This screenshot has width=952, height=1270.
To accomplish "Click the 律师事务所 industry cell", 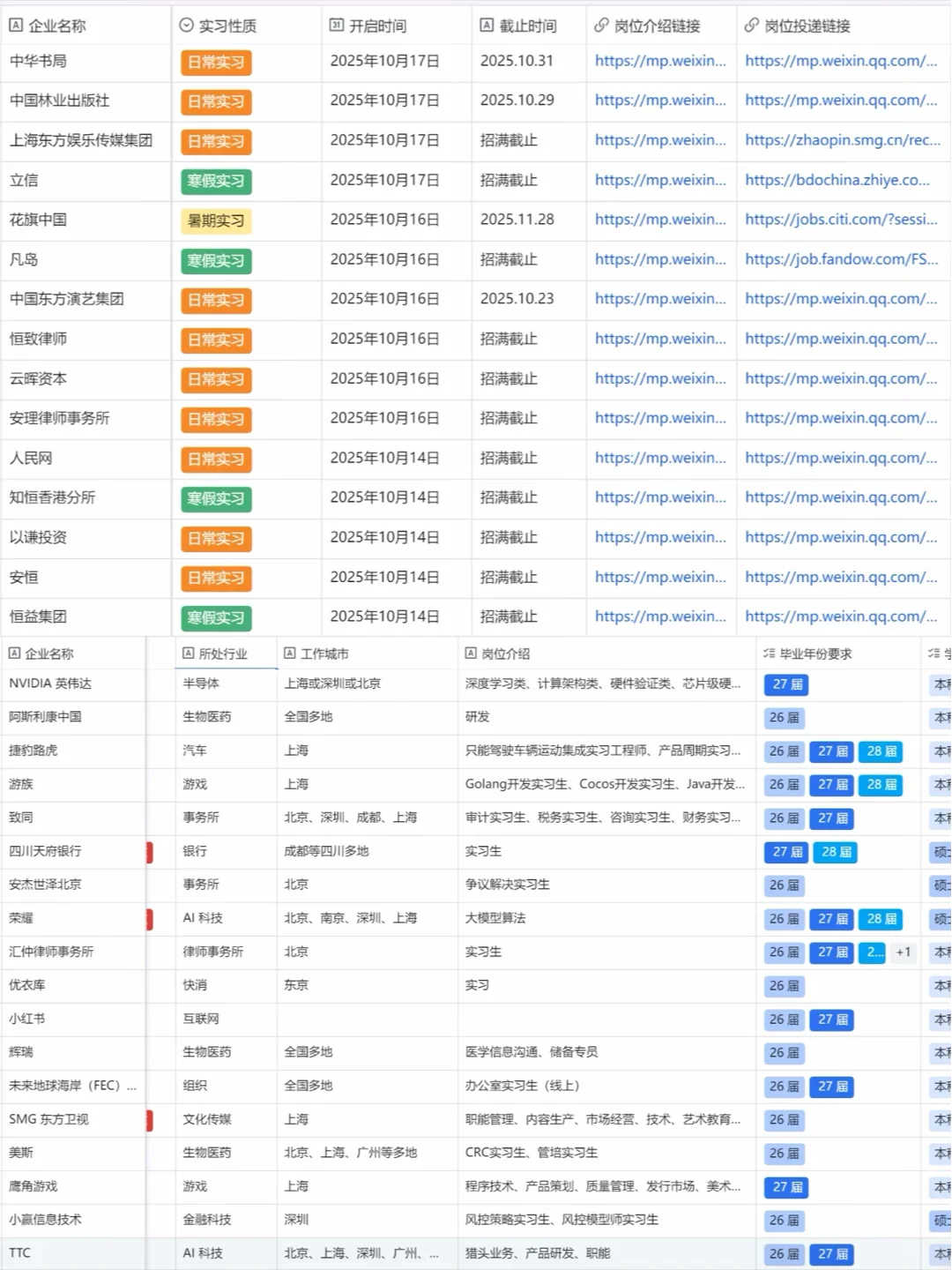I will 227,952.
